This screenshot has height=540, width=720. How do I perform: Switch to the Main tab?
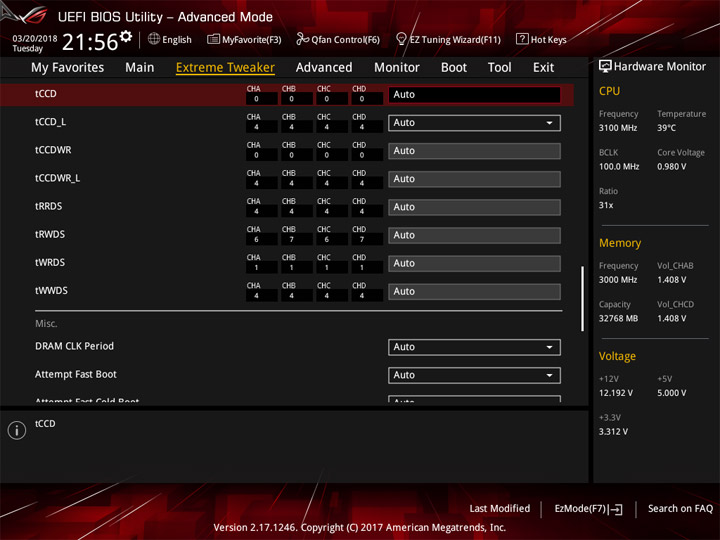(x=140, y=68)
